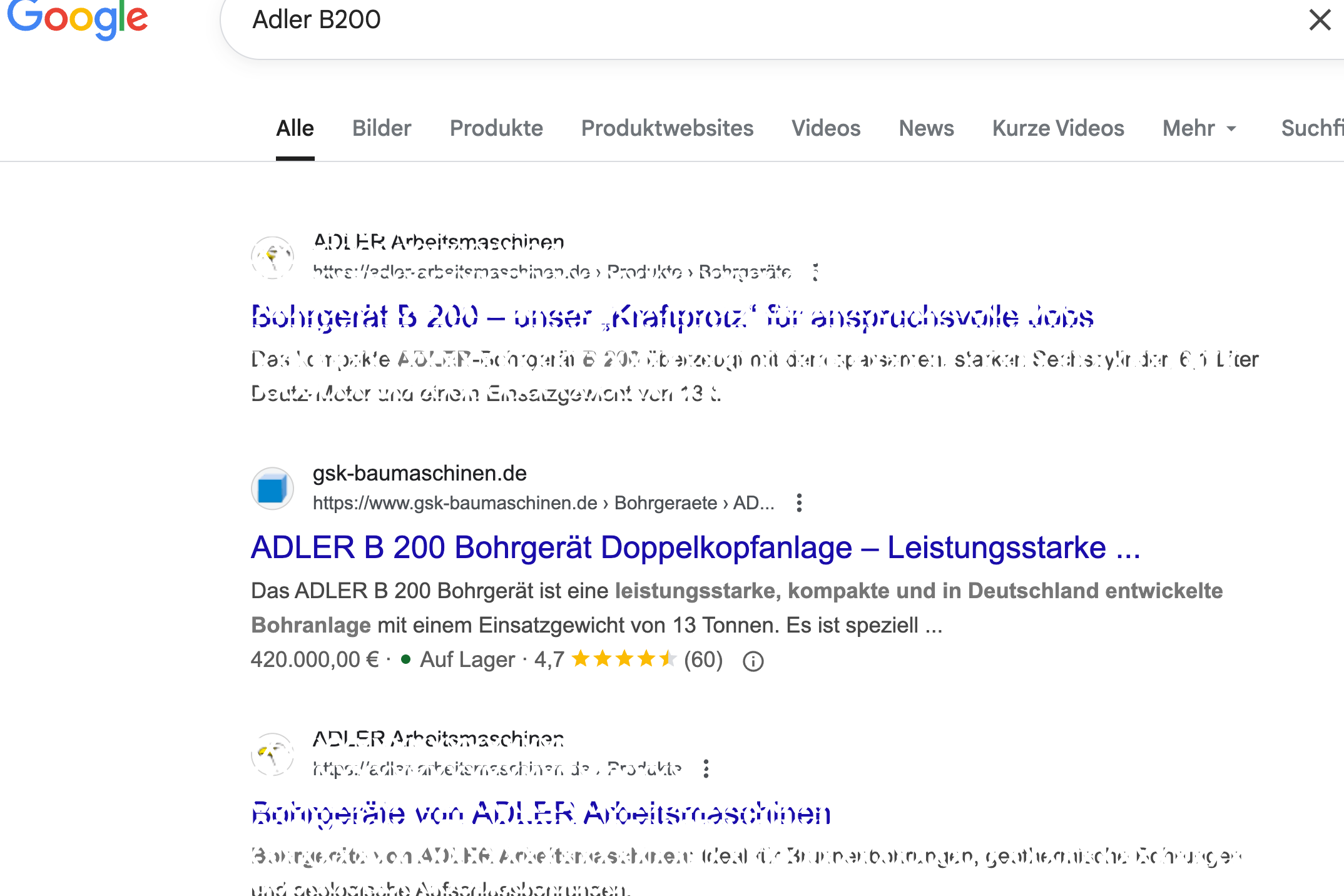This screenshot has height=896, width=1344.
Task: Click the bottom ADLER Arbeitsmaschinen favicon
Action: click(x=273, y=754)
